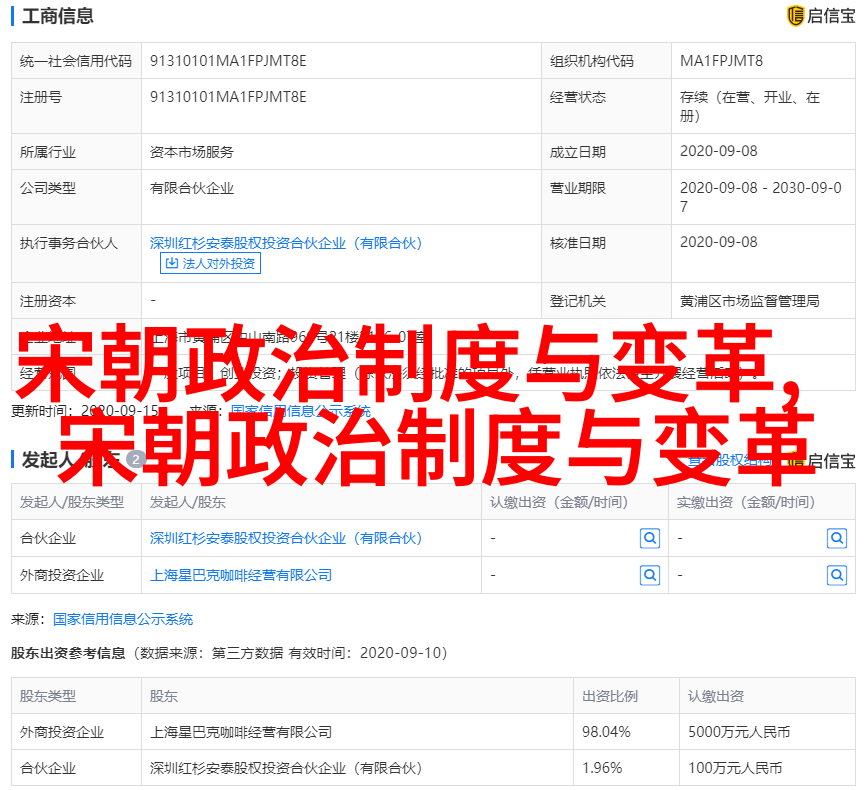
Task: Click 有限合伙企业 company type value
Action: pyautogui.click(x=192, y=189)
